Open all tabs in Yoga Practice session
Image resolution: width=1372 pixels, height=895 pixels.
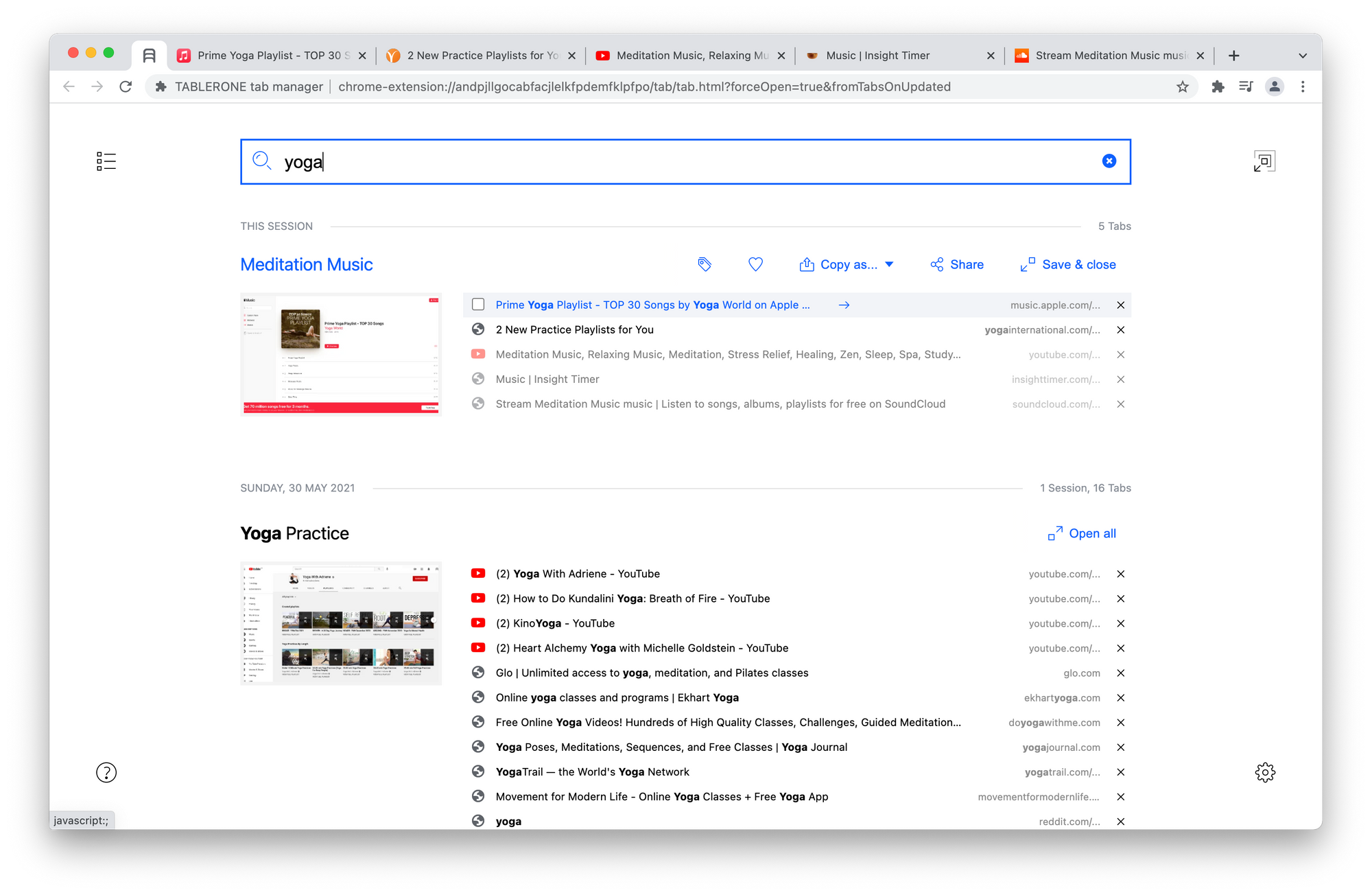[x=1082, y=533]
